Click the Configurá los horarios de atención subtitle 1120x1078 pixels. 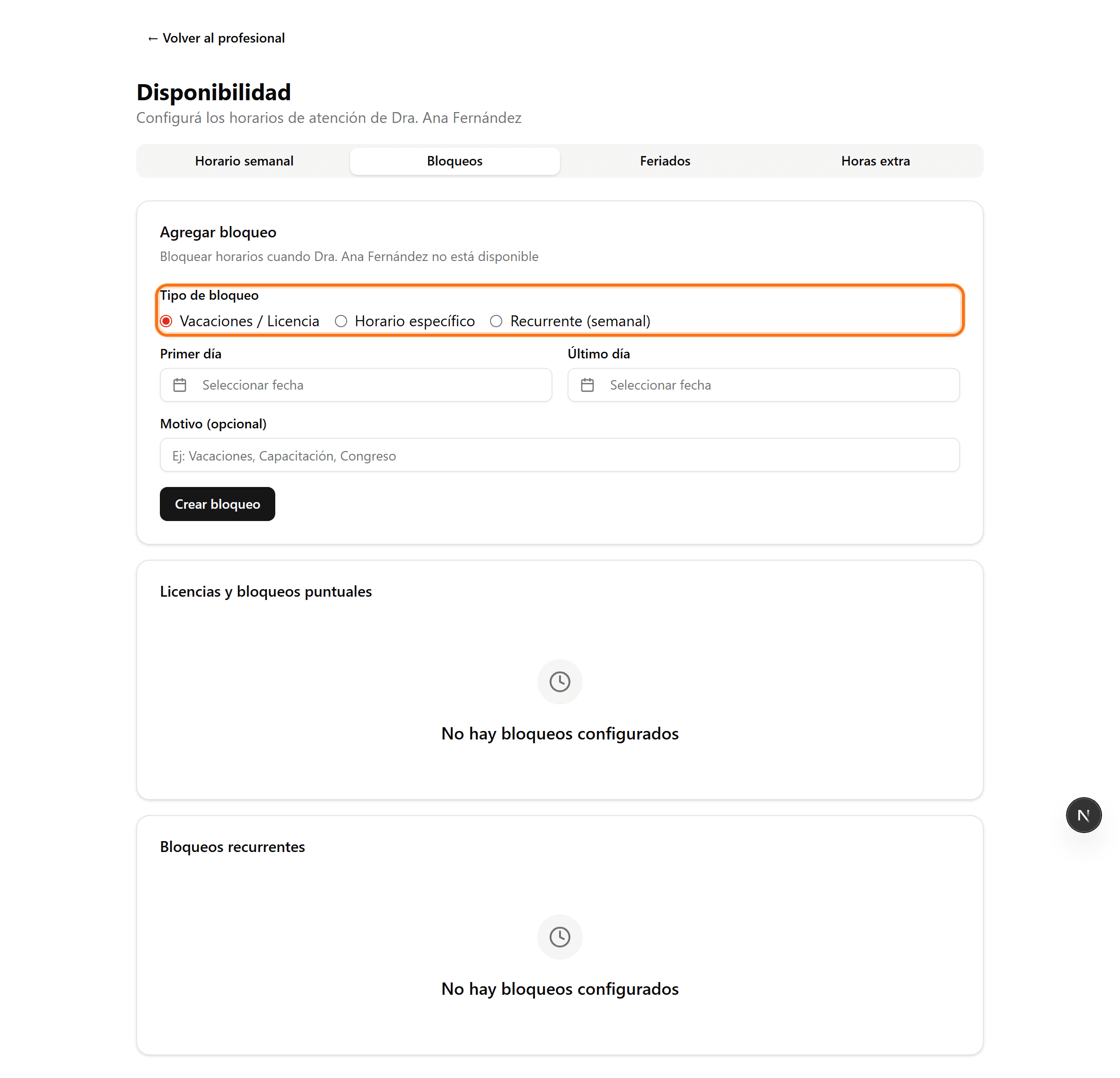pos(329,118)
